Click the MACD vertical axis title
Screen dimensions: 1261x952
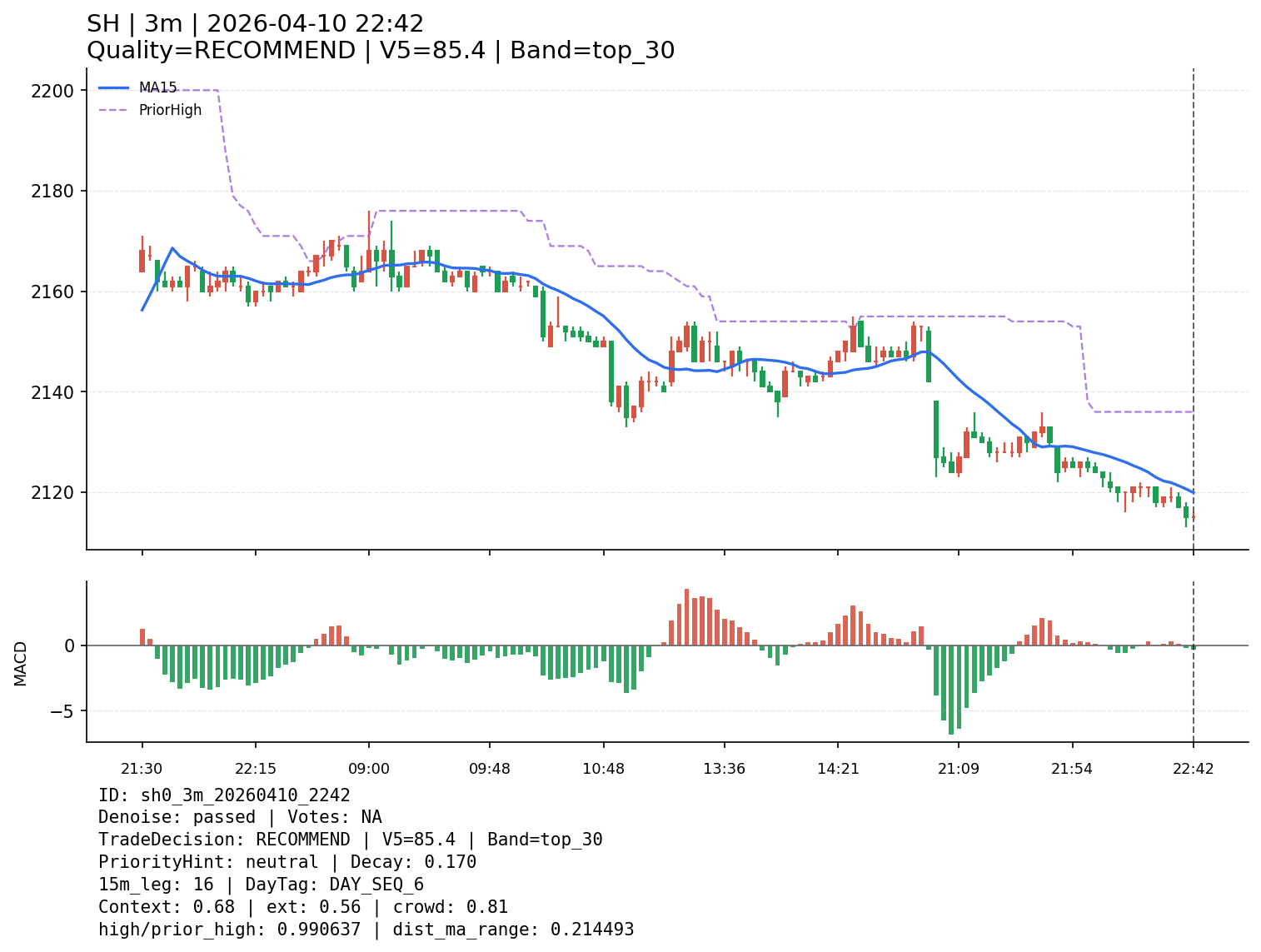pyautogui.click(x=21, y=663)
